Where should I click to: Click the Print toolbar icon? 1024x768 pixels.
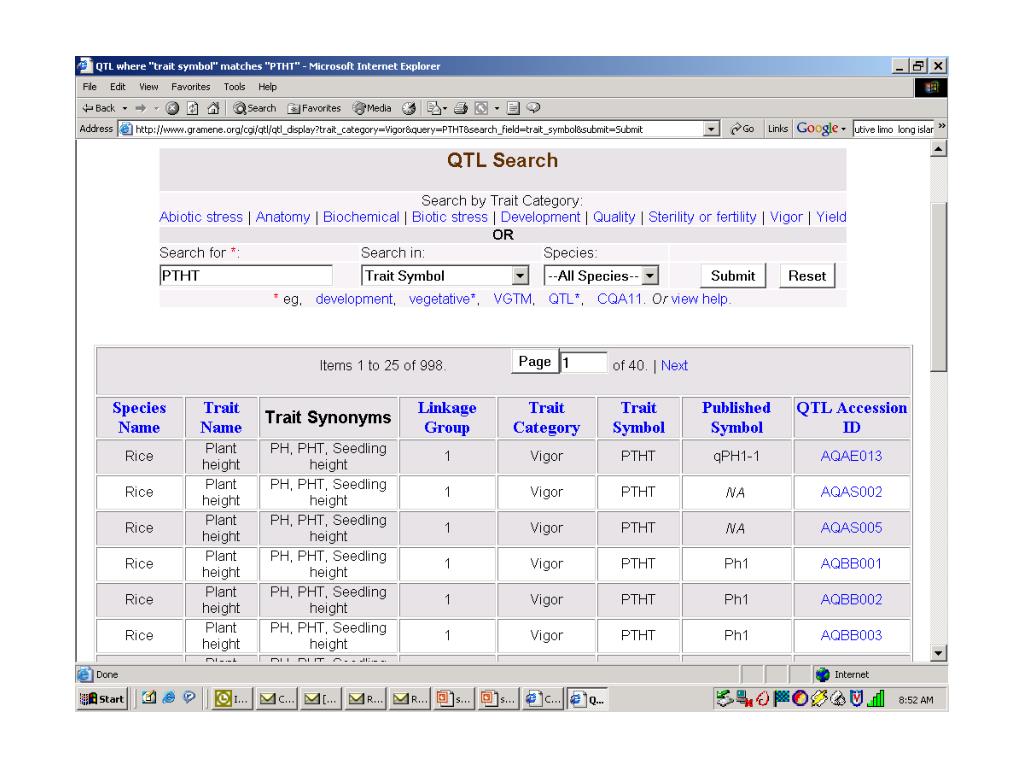(x=461, y=108)
